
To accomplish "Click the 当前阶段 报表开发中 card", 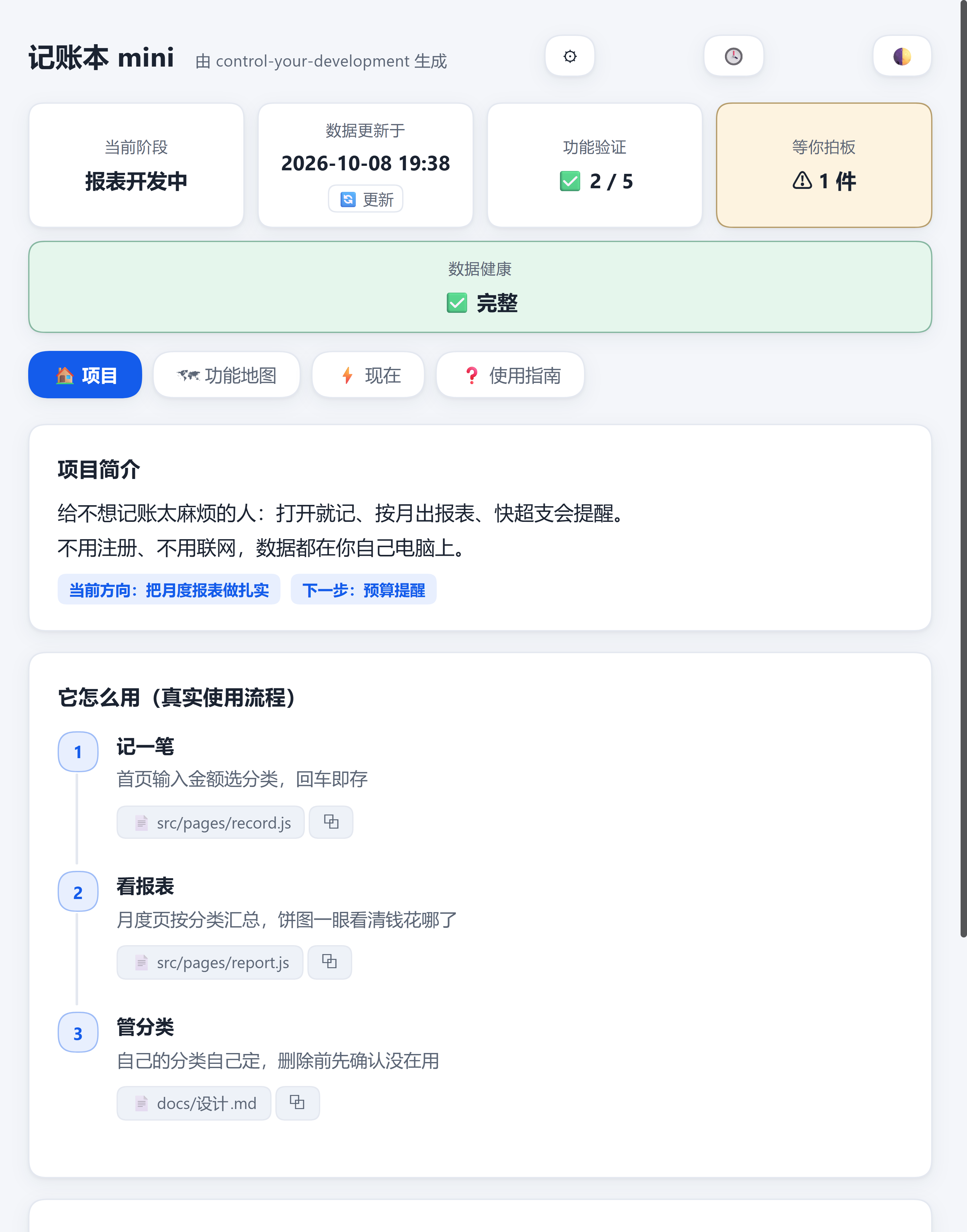I will pyautogui.click(x=136, y=165).
